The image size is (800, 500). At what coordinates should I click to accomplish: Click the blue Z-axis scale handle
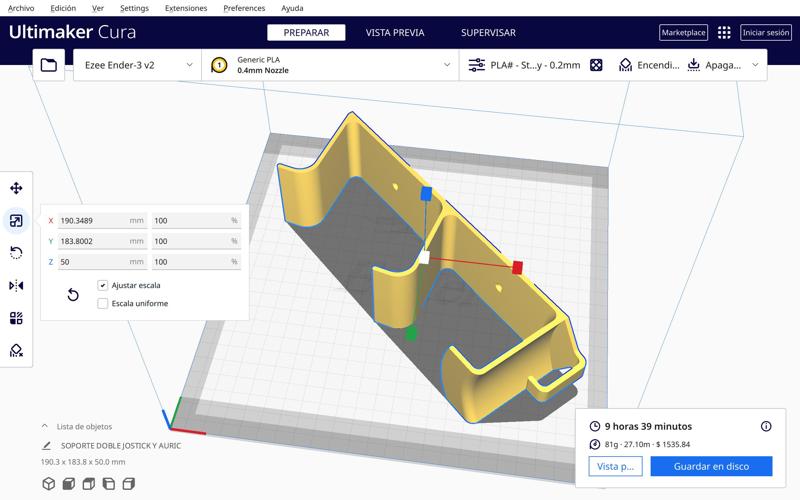coord(426,194)
